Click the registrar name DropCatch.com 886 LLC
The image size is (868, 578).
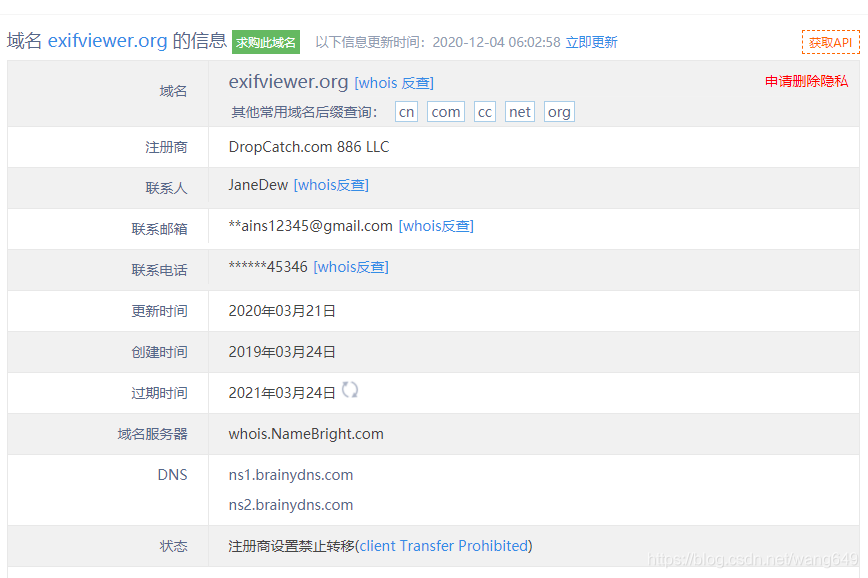[x=309, y=147]
